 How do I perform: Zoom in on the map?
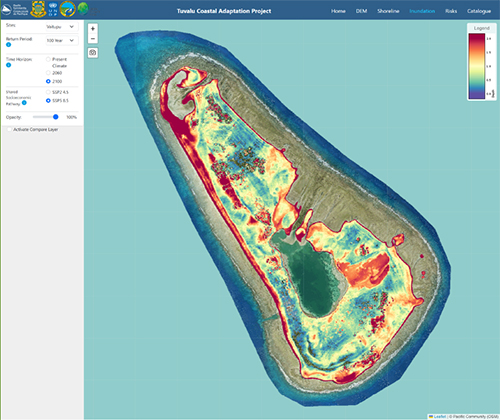tap(93, 29)
